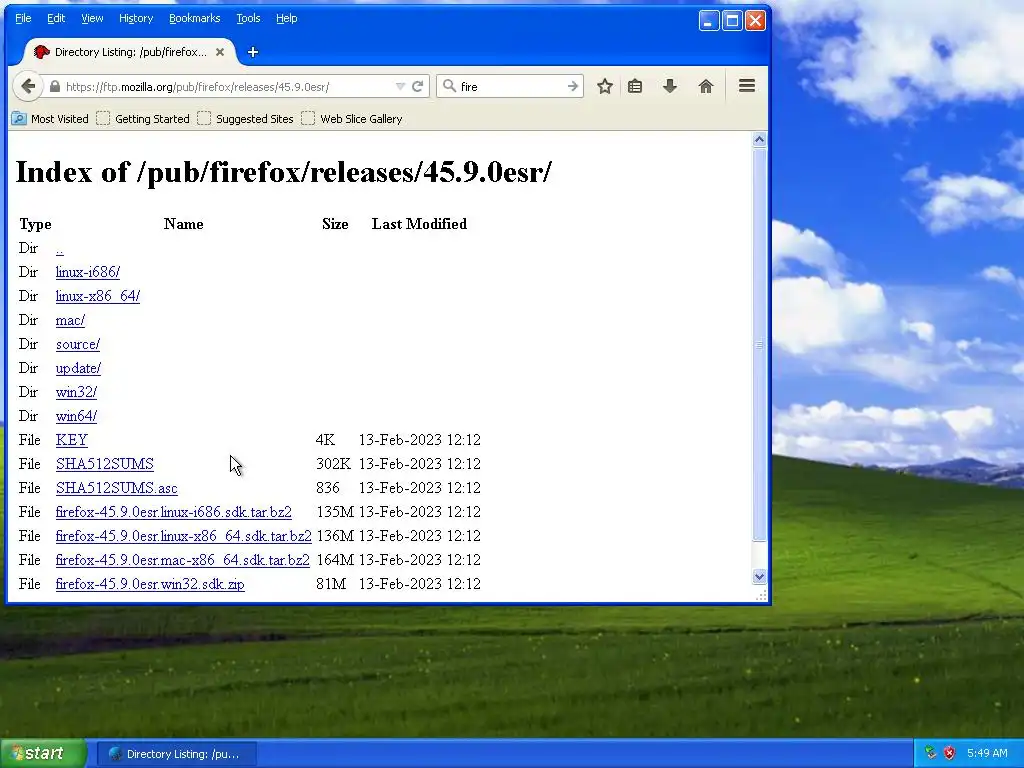Click the vertical scrollbar thumb
The width and height of the screenshot is (1024, 768).
(x=759, y=344)
